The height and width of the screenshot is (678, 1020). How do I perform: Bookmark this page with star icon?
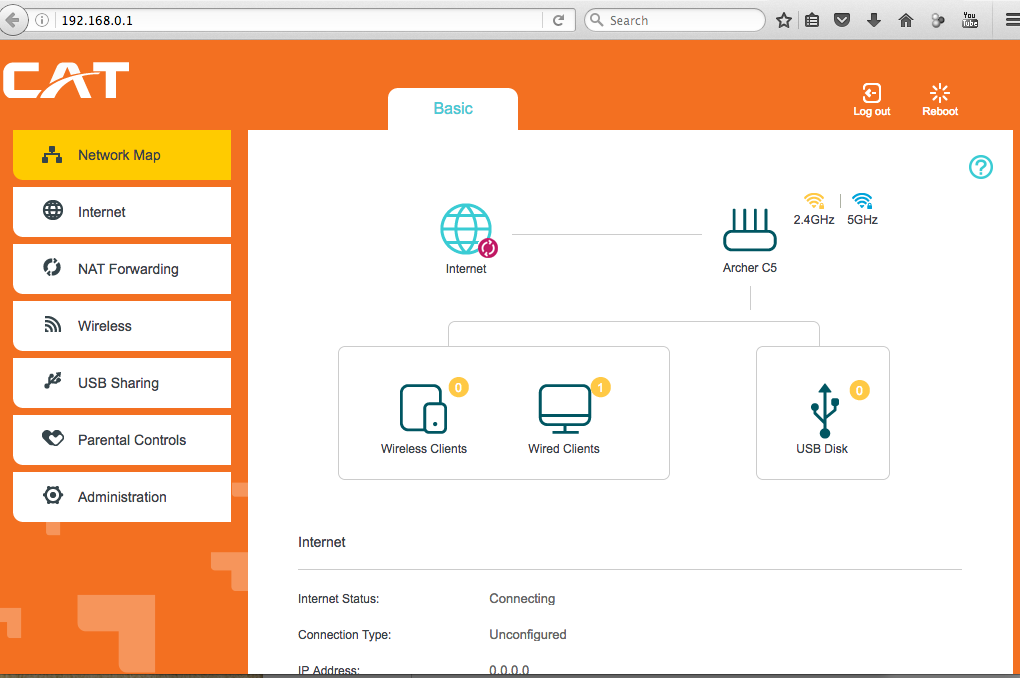[x=784, y=20]
